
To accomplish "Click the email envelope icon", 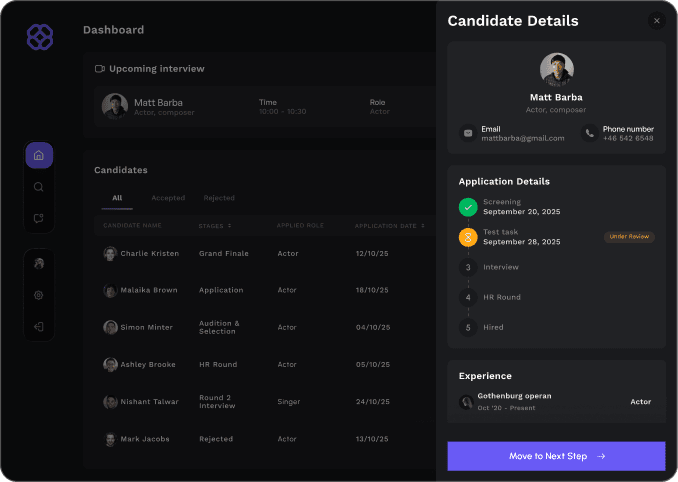I will (468, 133).
